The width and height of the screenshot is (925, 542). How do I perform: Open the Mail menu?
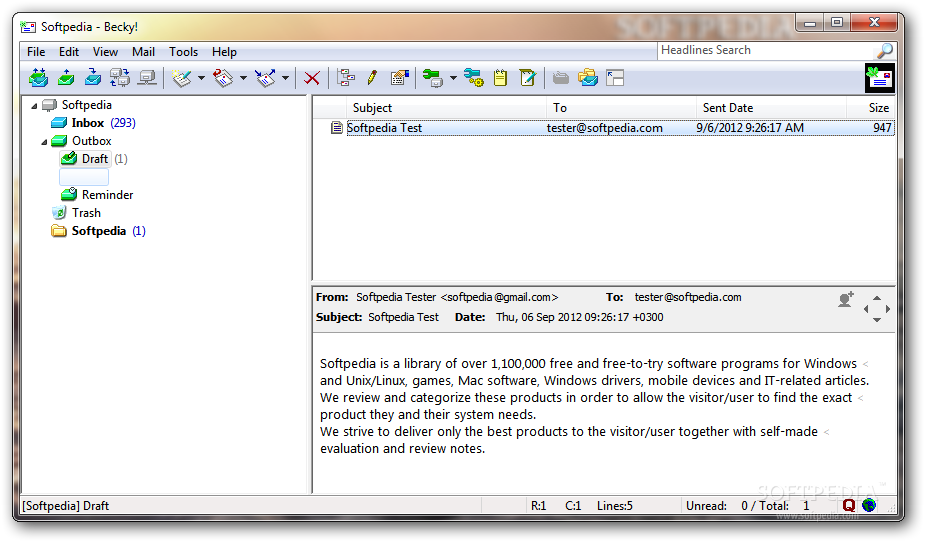[143, 52]
